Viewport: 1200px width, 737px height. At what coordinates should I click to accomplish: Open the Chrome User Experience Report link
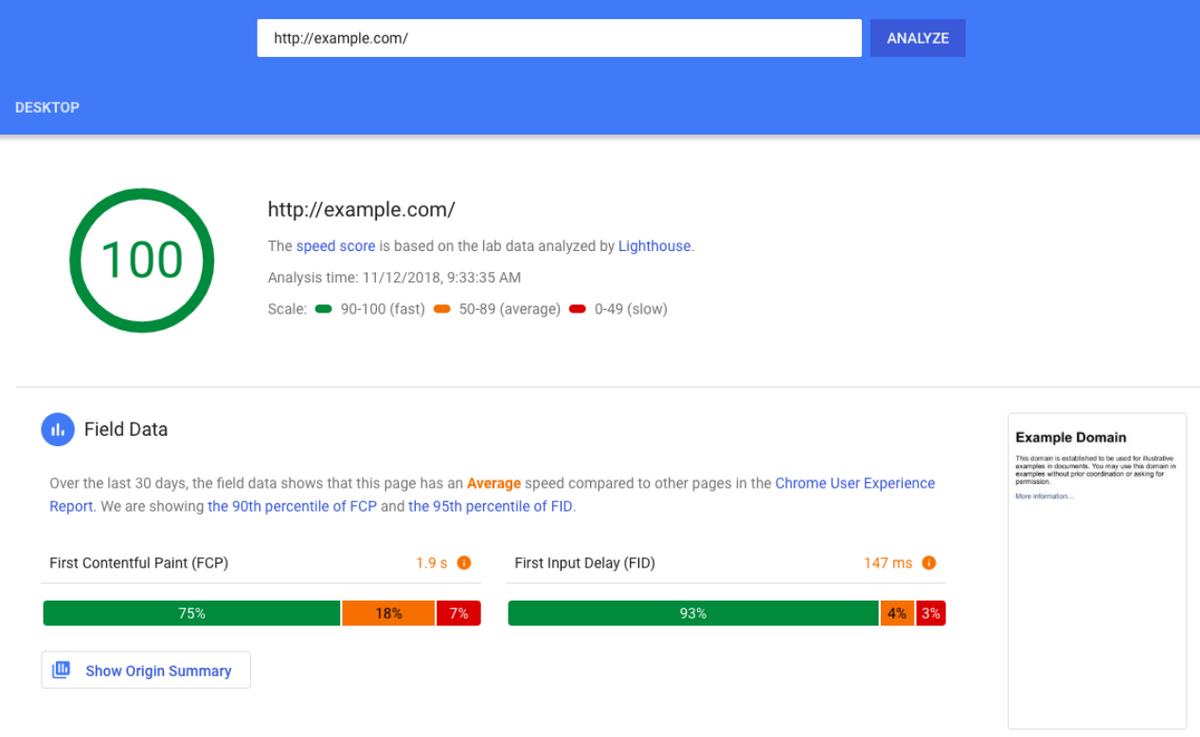pyautogui.click(x=492, y=494)
